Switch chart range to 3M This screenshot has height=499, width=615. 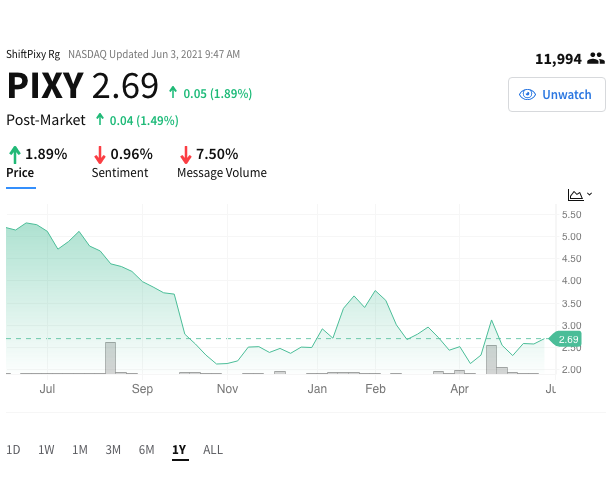tap(113, 450)
